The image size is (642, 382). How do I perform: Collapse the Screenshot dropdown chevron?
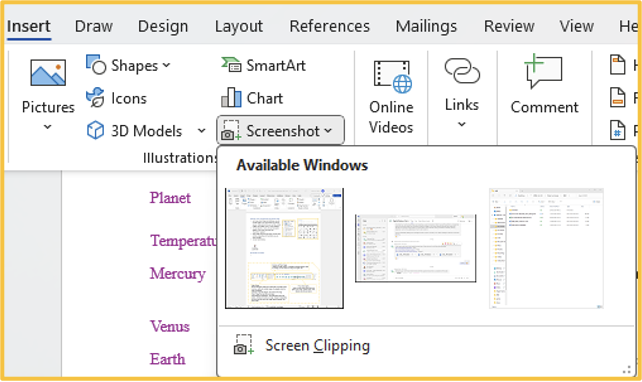click(x=328, y=131)
